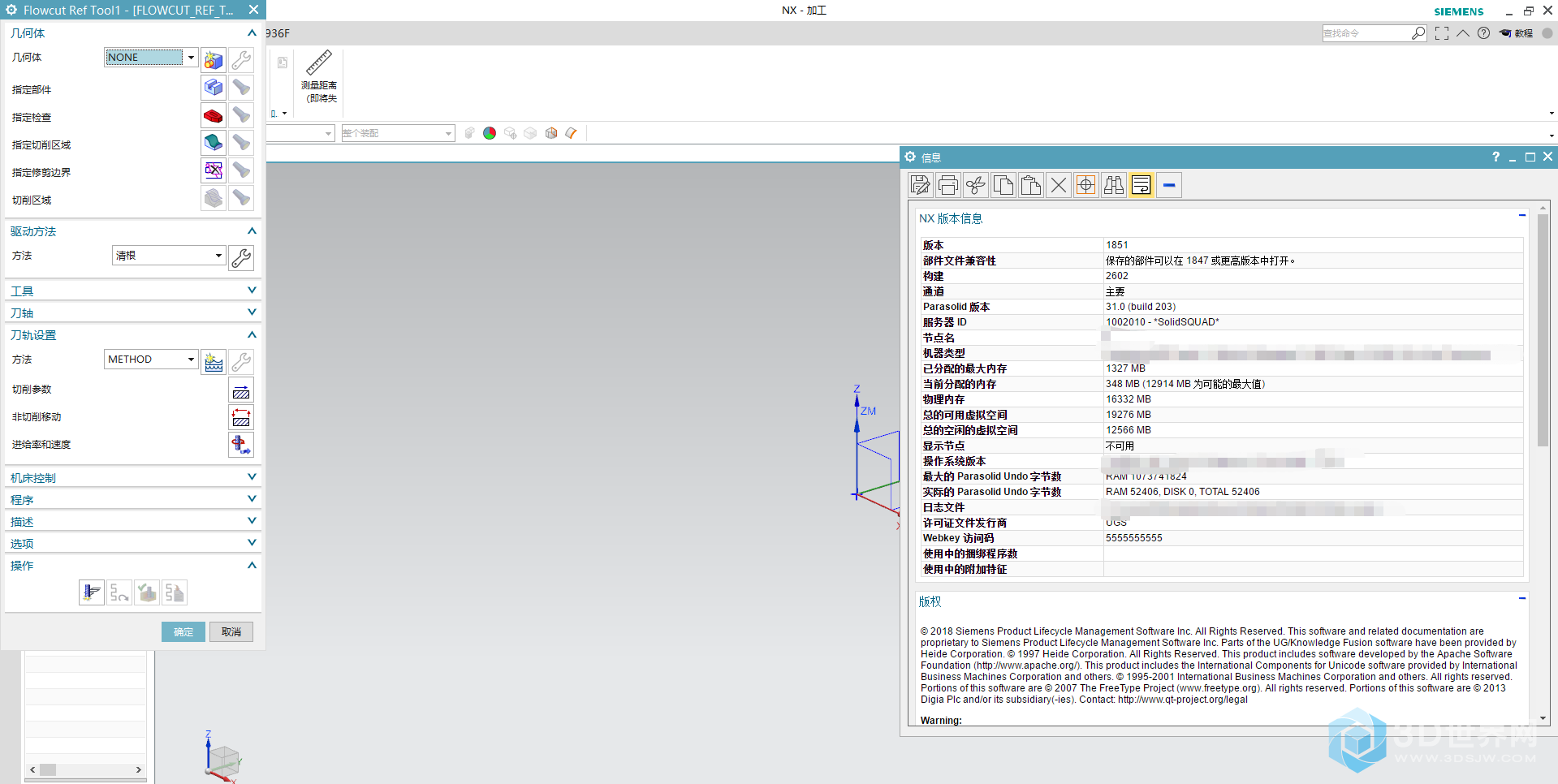Open the drive method 清根 dropdown
The image size is (1558, 784).
tap(218, 256)
